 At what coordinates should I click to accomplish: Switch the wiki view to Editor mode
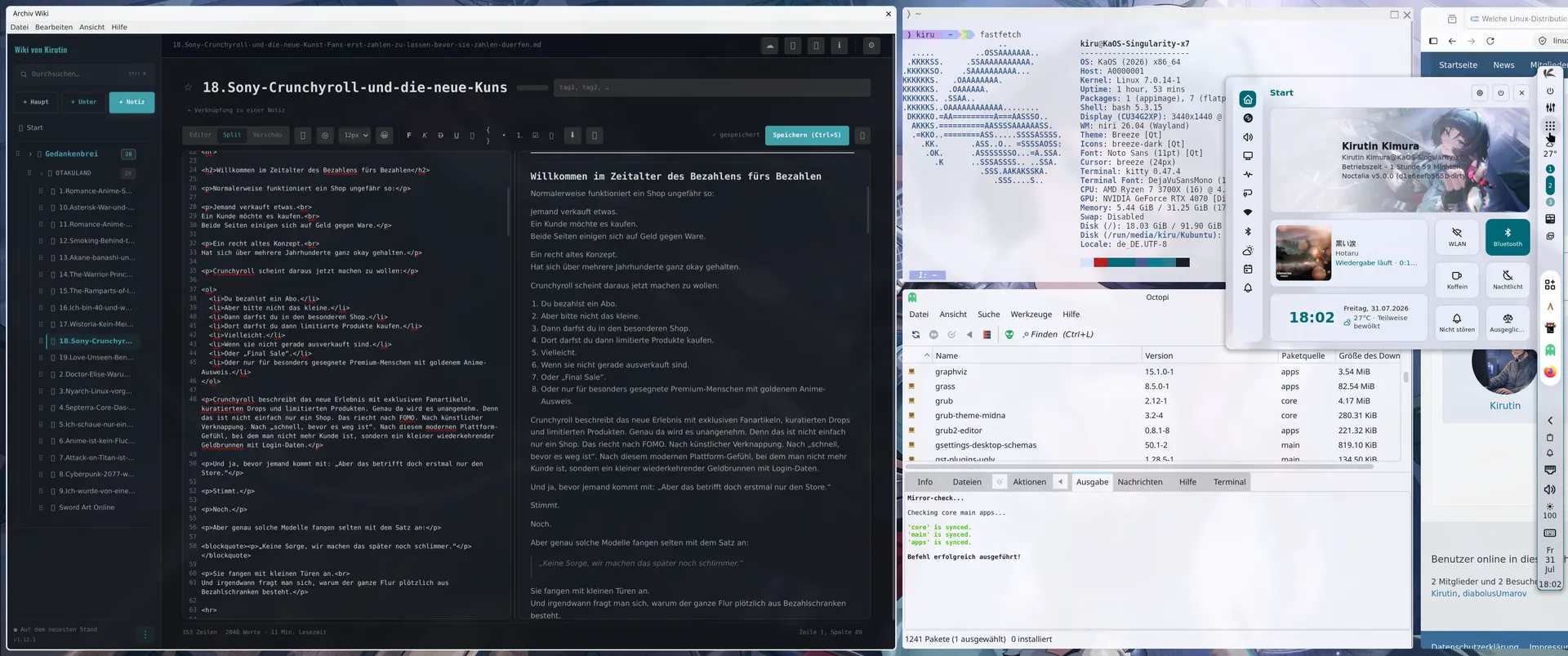click(200, 135)
